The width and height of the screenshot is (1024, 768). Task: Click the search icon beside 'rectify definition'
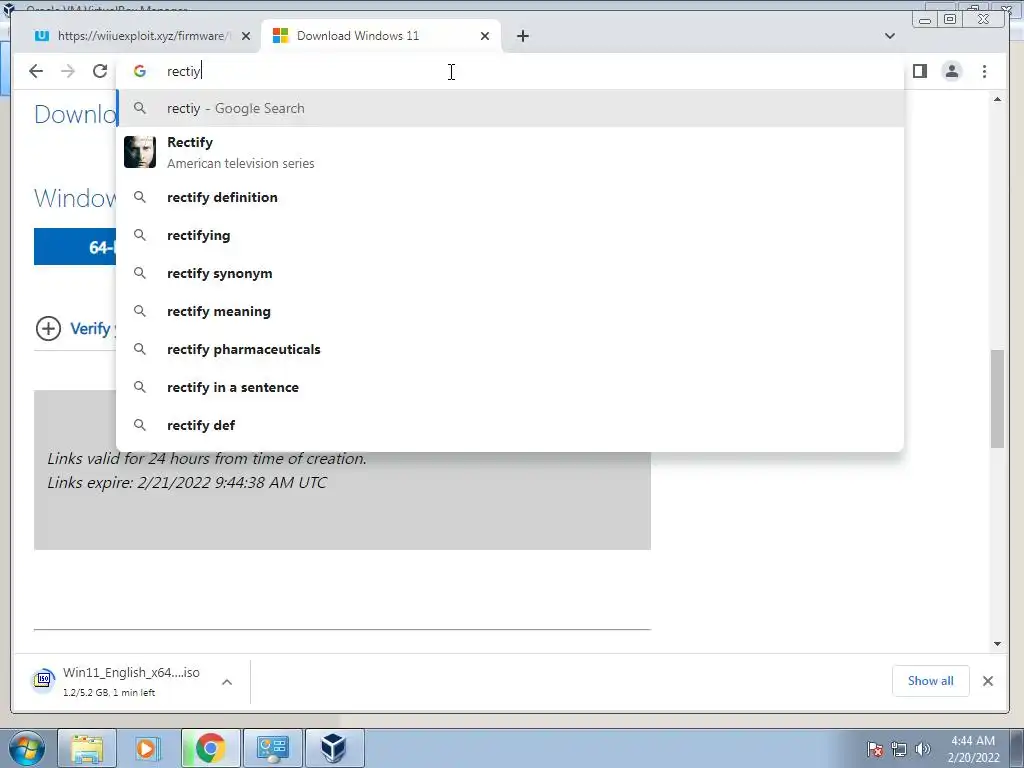coord(140,197)
